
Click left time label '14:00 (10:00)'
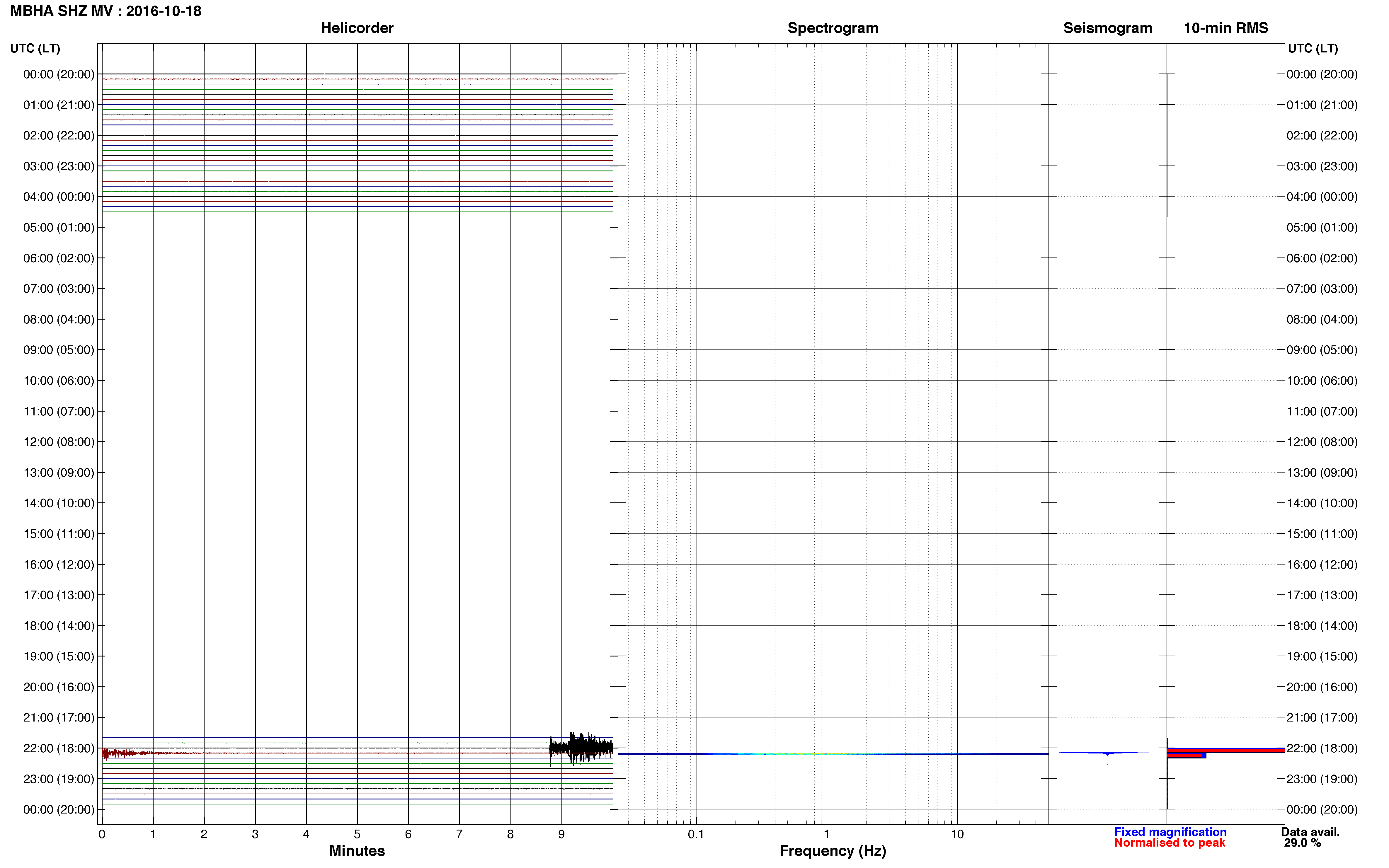click(x=59, y=504)
